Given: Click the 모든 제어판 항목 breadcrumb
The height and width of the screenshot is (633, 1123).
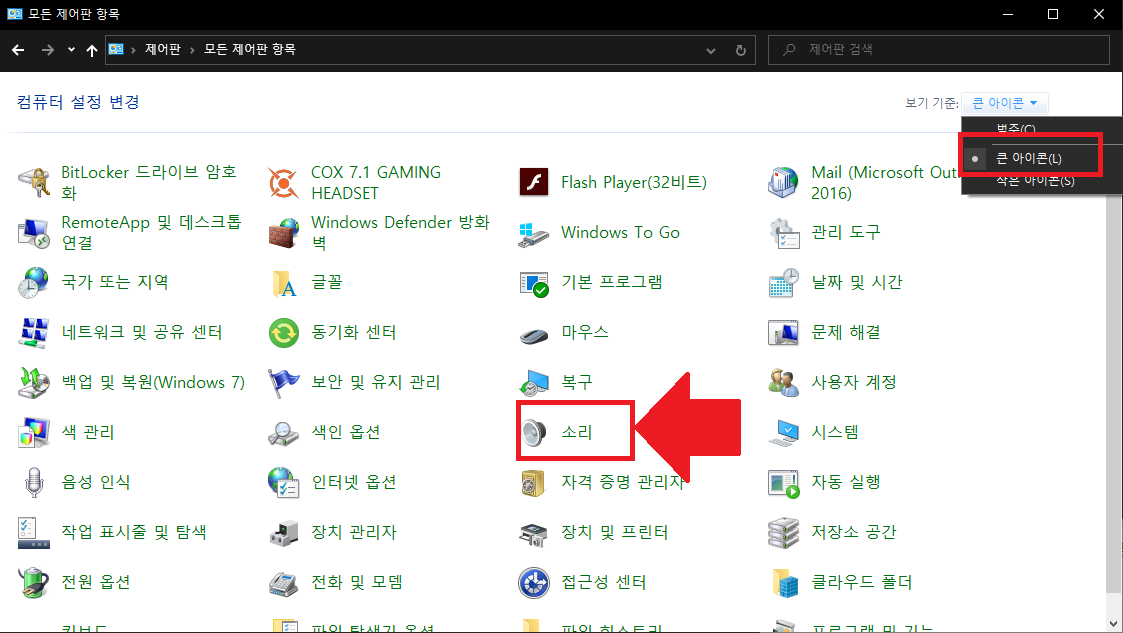Looking at the screenshot, I should pyautogui.click(x=249, y=49).
